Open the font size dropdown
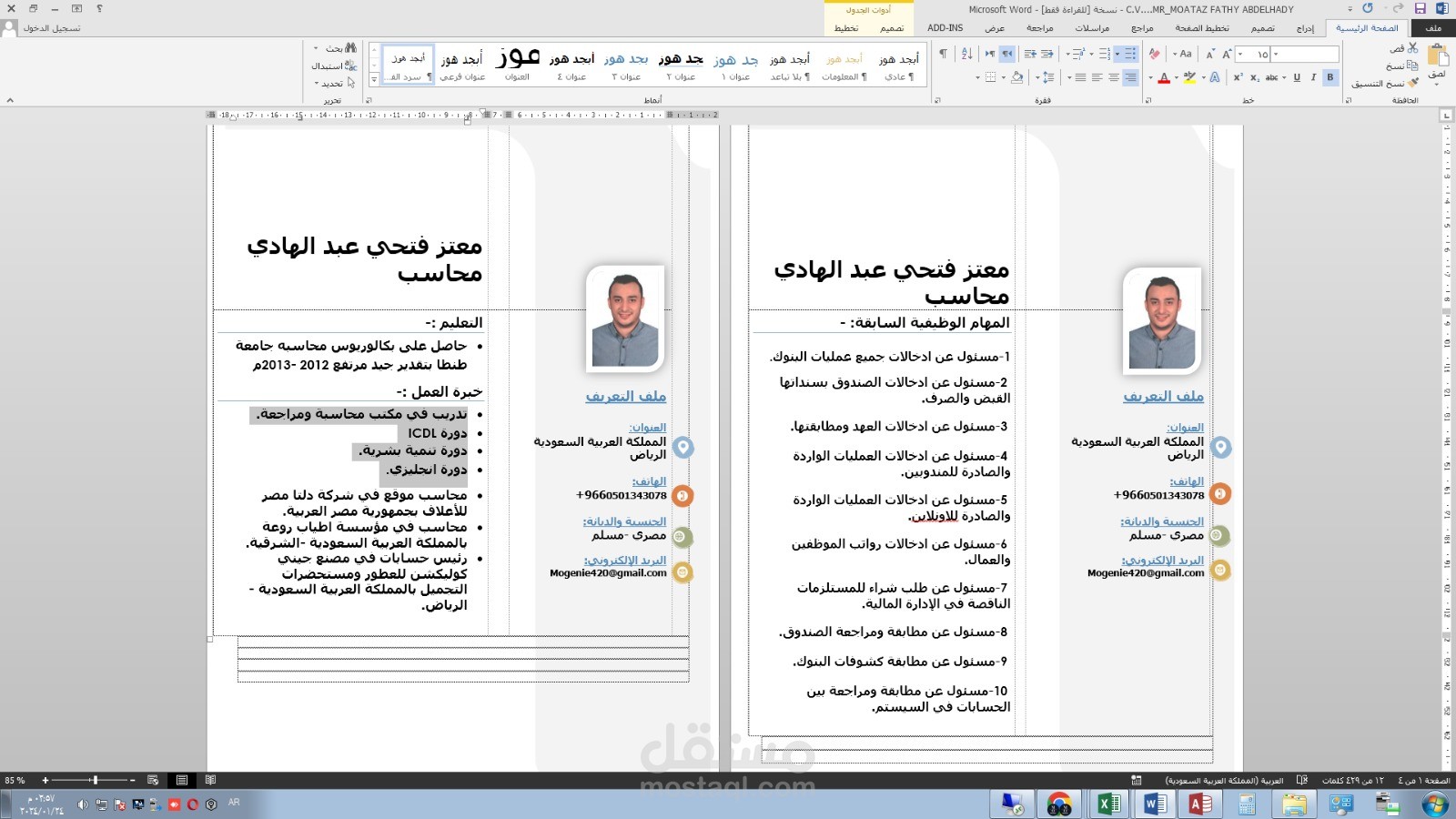 (x=1240, y=55)
